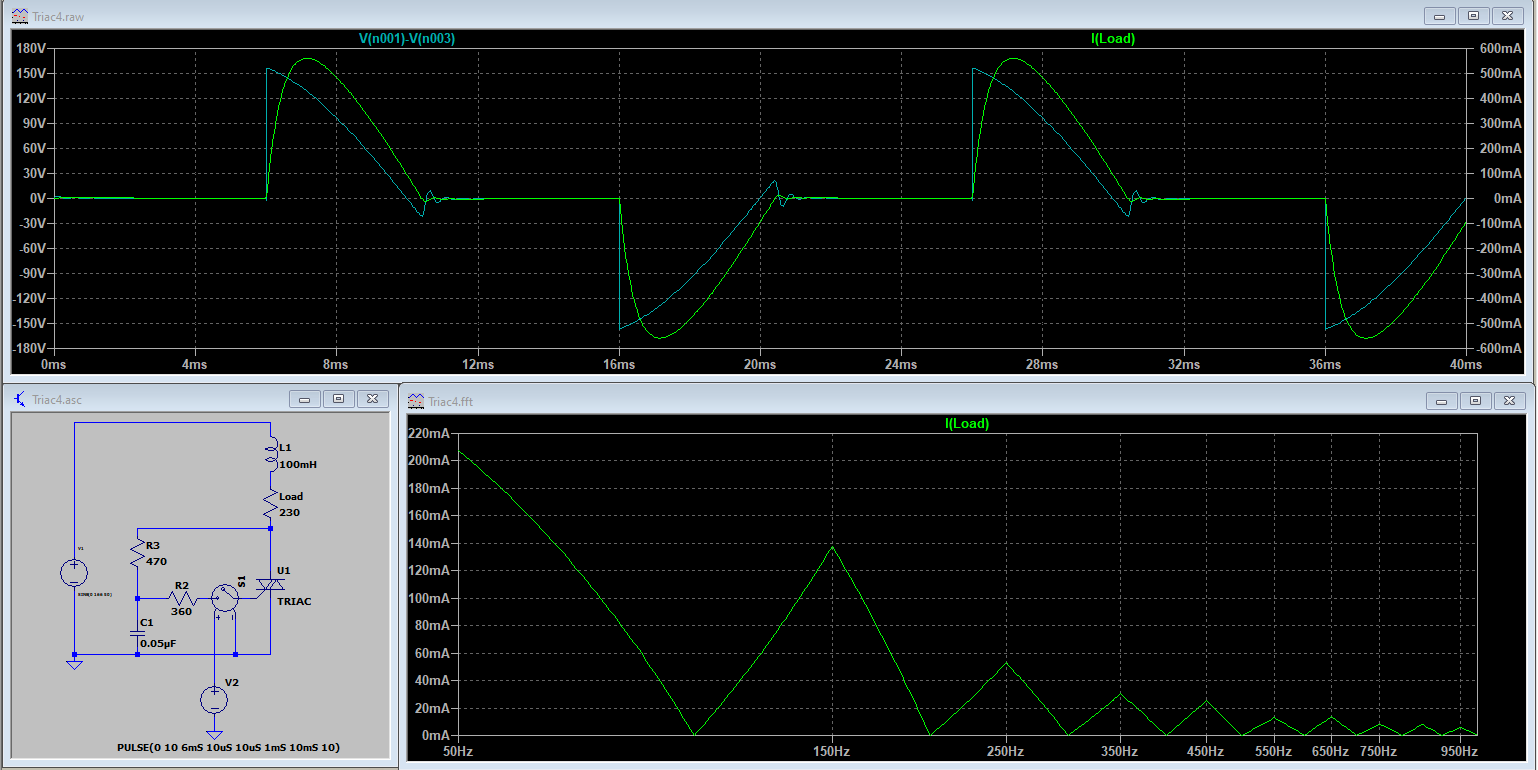The width and height of the screenshot is (1538, 770).
Task: Select the L1 inductor symbol in schematic
Action: (270, 456)
